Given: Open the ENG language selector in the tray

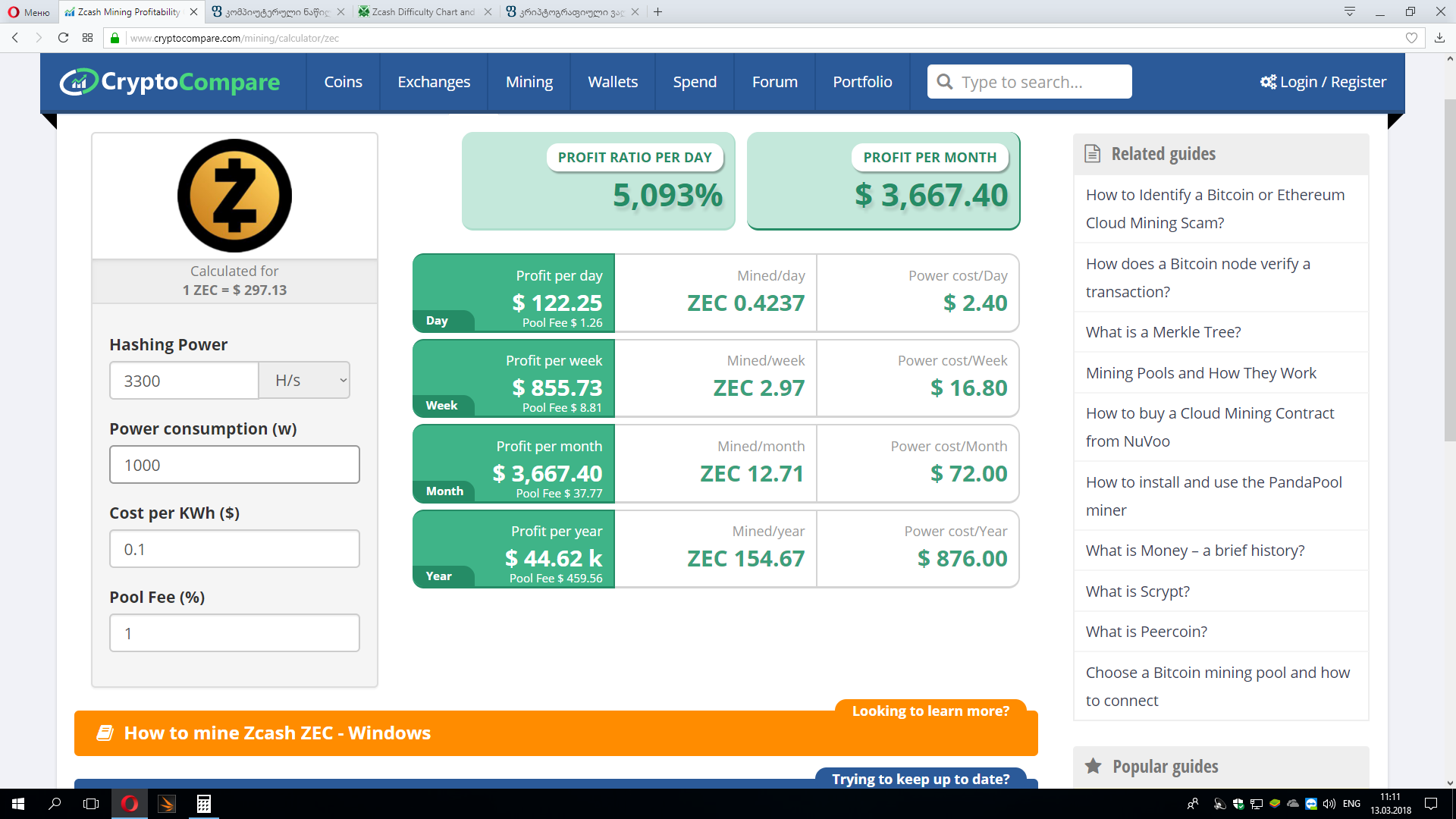Looking at the screenshot, I should (x=1351, y=804).
